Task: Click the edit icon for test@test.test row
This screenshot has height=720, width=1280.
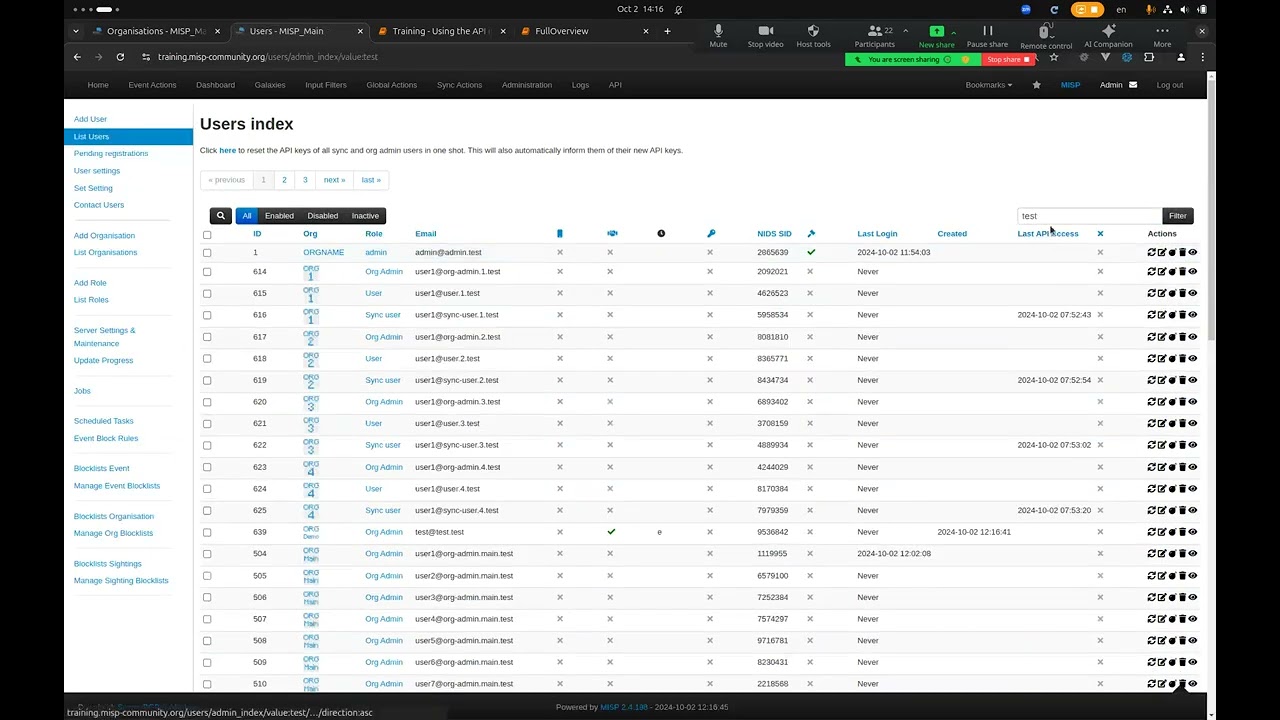Action: tap(1162, 532)
